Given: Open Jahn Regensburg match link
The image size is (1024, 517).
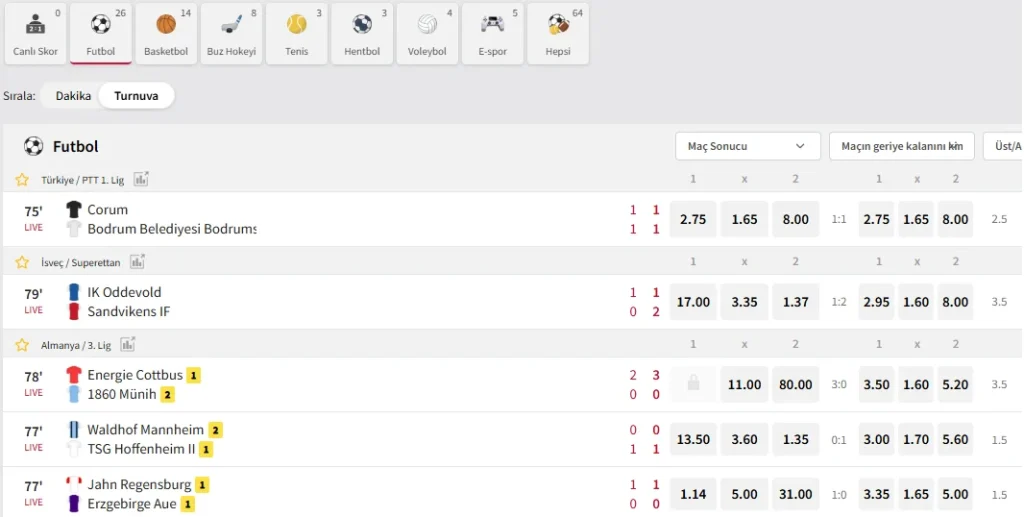Looking at the screenshot, I should 139,484.
